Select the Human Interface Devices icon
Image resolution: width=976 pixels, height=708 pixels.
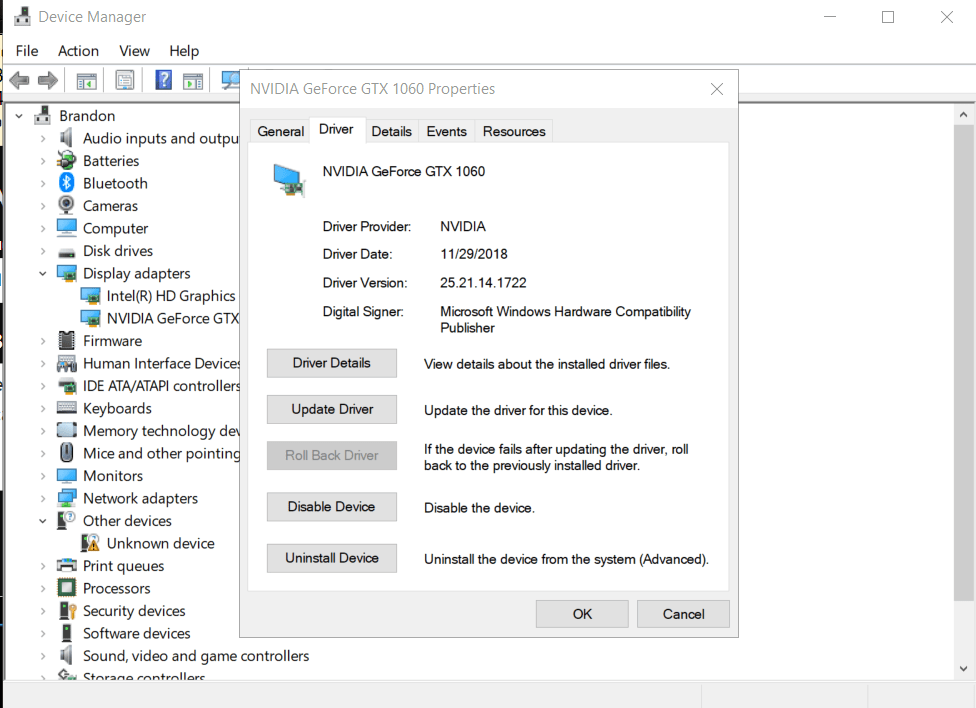(x=67, y=363)
